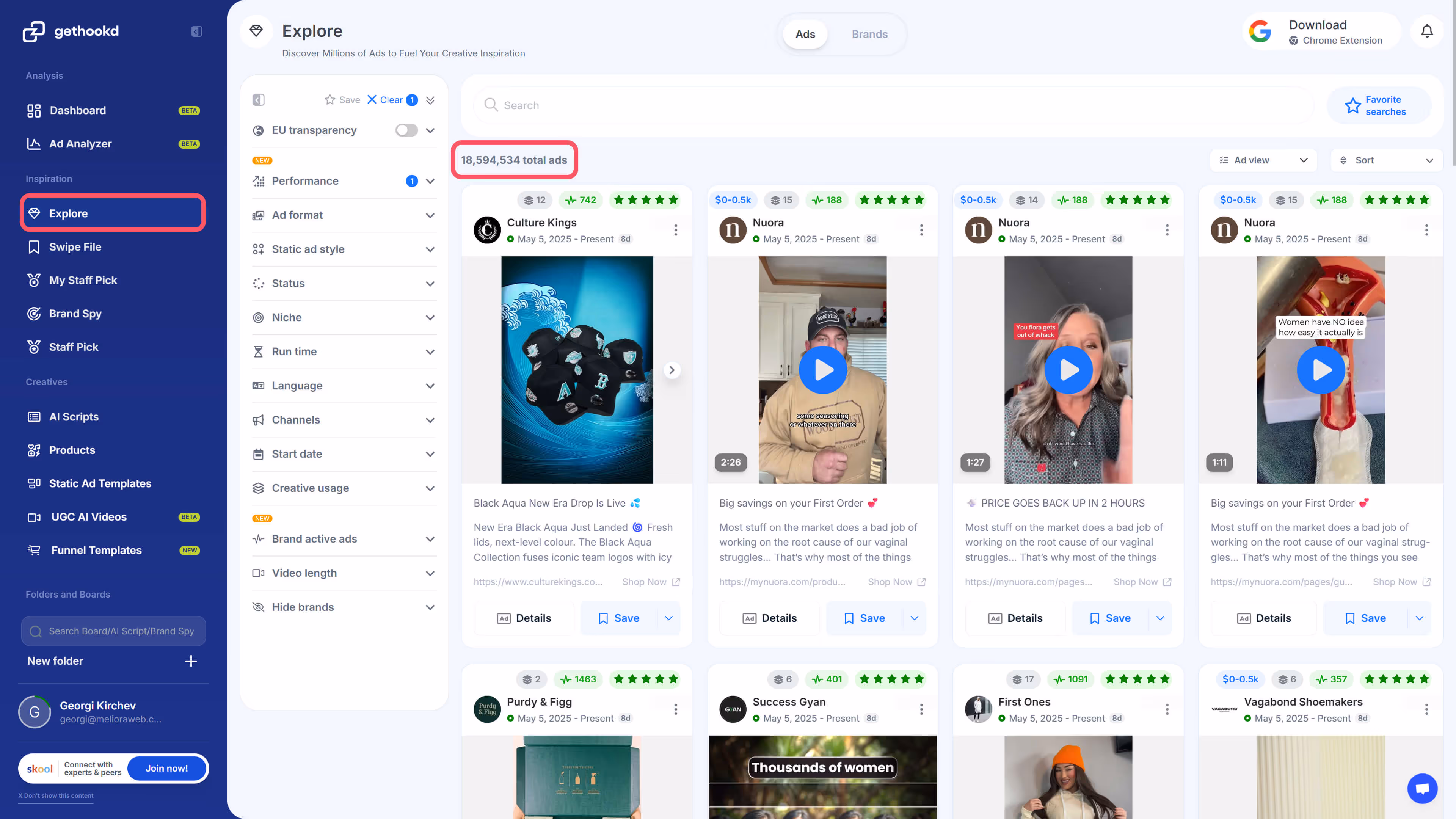The image size is (1456, 819).
Task: Expand the Ad format filter
Action: coord(344,215)
